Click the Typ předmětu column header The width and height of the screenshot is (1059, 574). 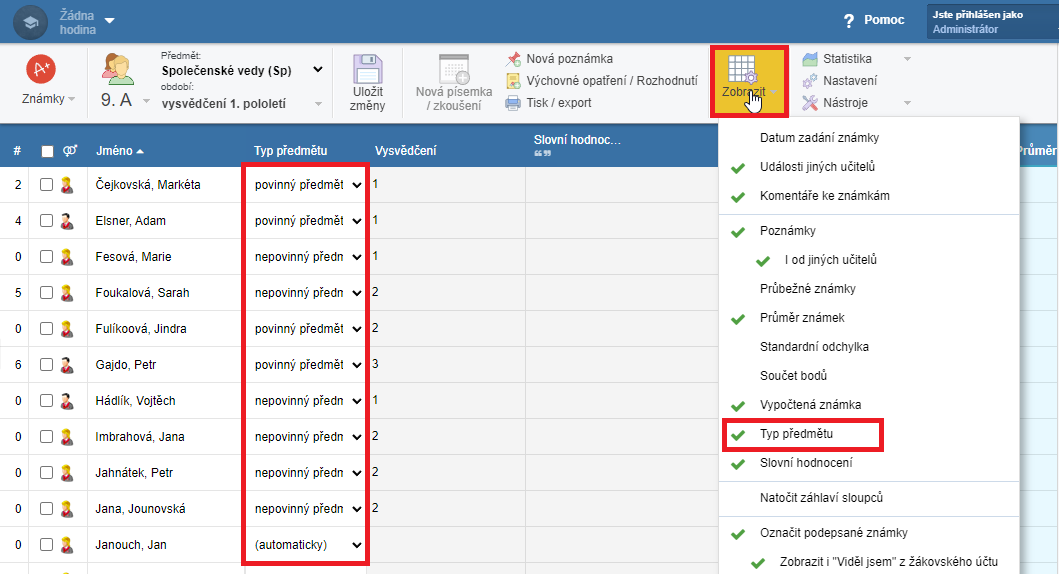[290, 151]
